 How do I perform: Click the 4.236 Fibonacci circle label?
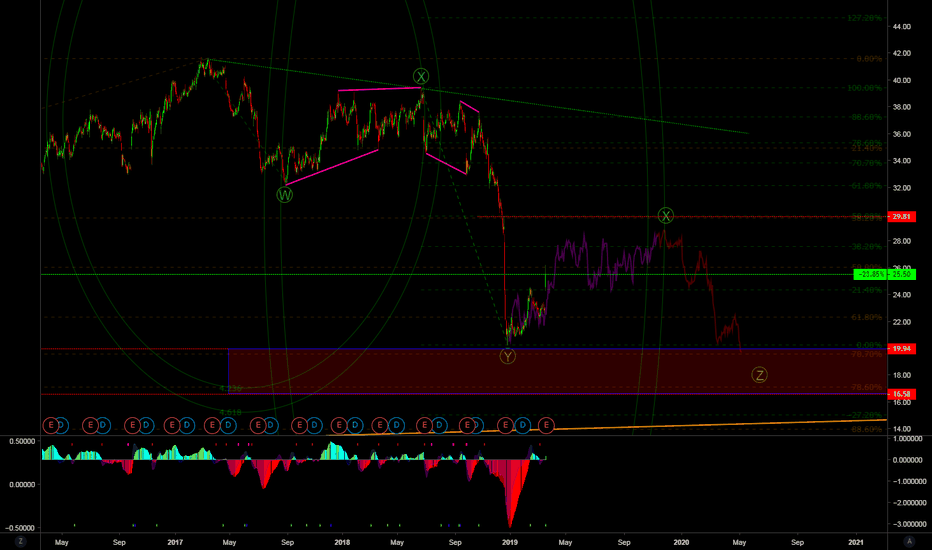coord(231,389)
